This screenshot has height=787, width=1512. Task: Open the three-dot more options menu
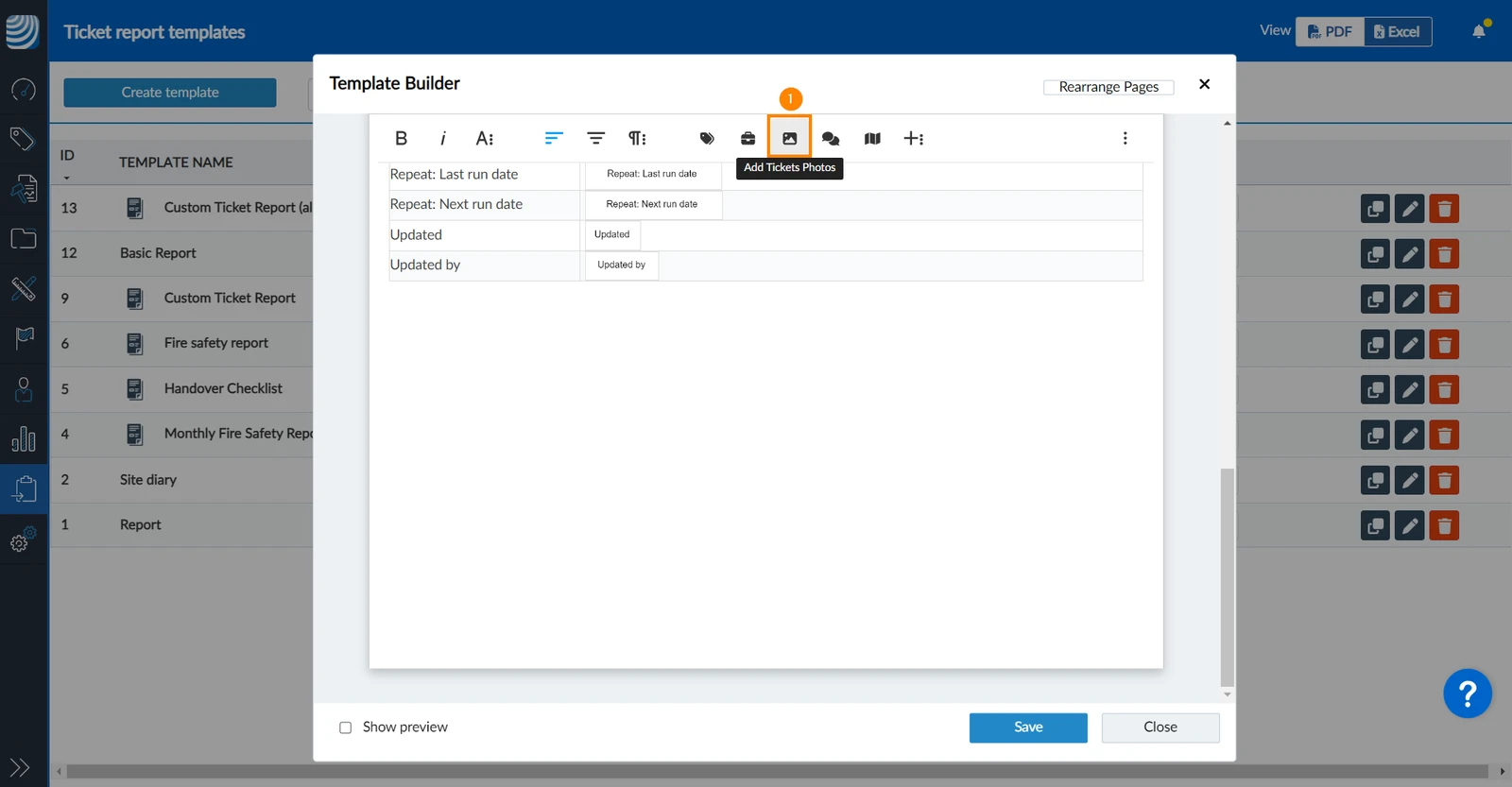click(x=1125, y=138)
